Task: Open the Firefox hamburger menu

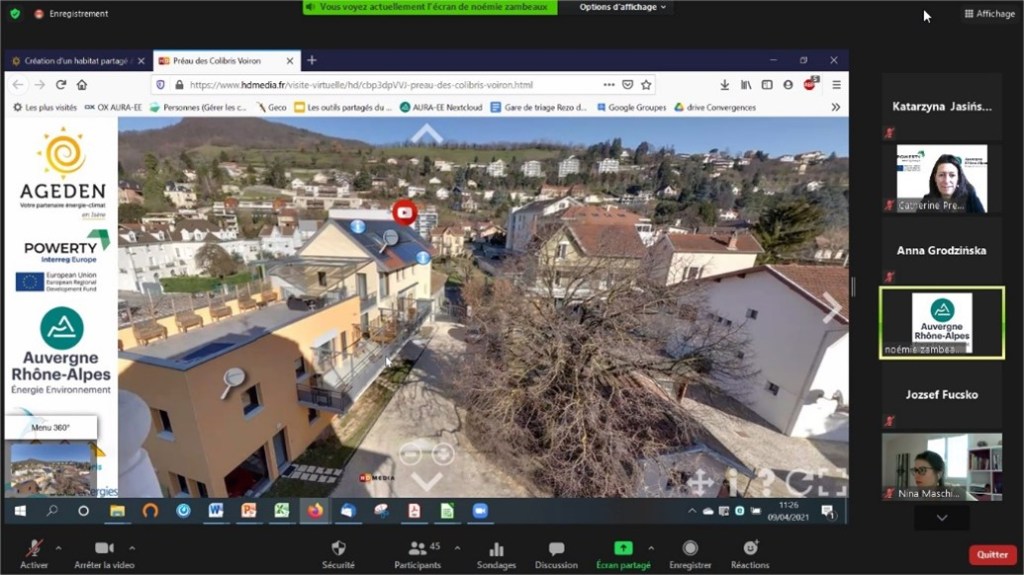Action: [x=836, y=85]
